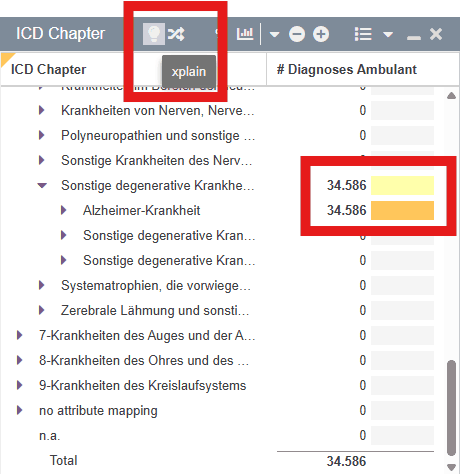Select row Sonstige Krankheiten des Nerv…

click(x=156, y=160)
